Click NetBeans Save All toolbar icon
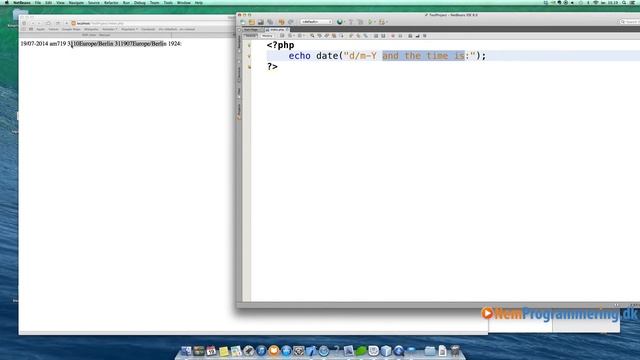640x360 pixels. pos(270,22)
